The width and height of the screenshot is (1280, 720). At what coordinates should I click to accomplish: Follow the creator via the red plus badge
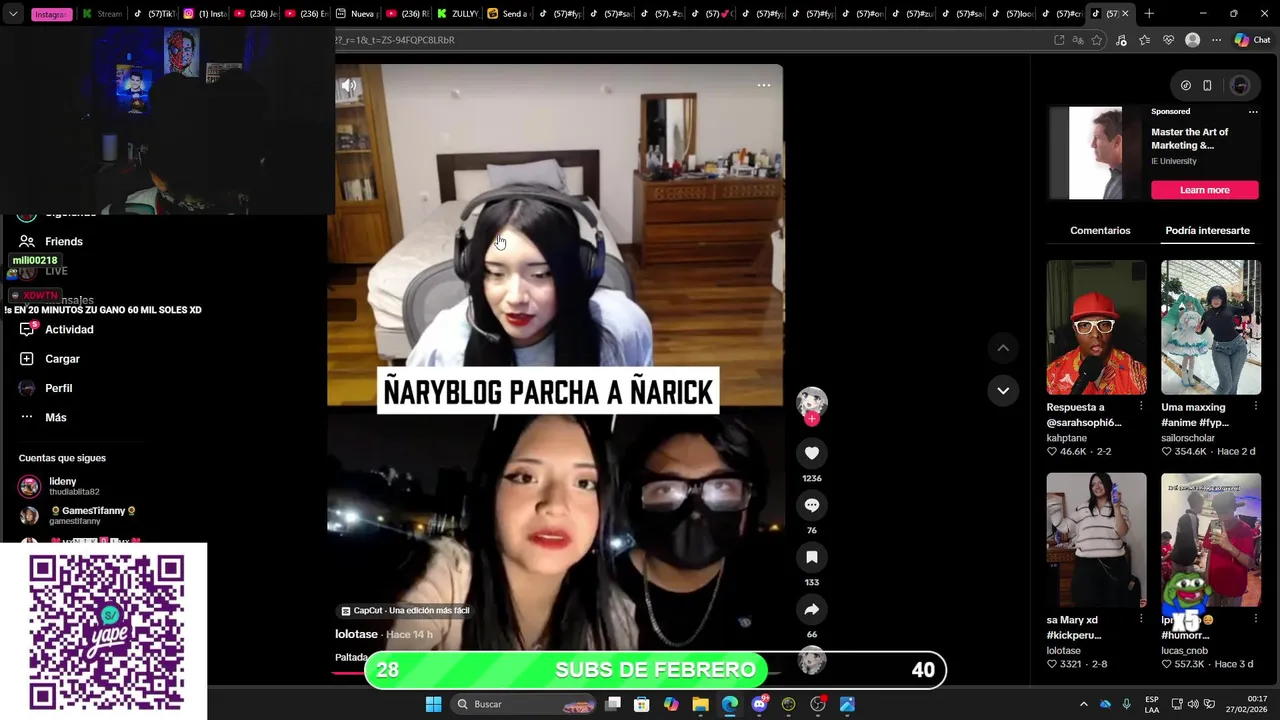(x=812, y=419)
